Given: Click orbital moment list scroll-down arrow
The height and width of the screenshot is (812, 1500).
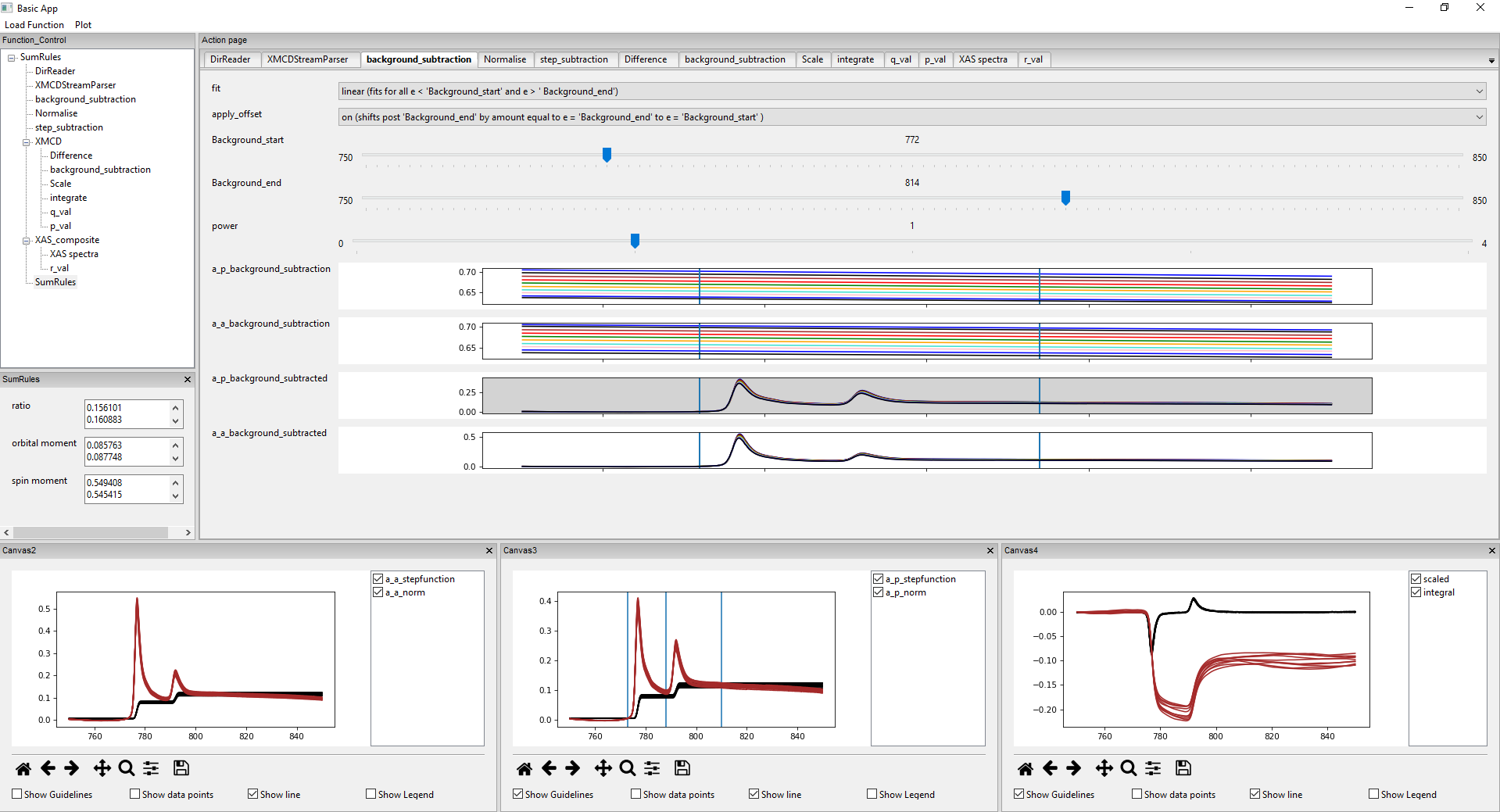Looking at the screenshot, I should click(x=176, y=459).
